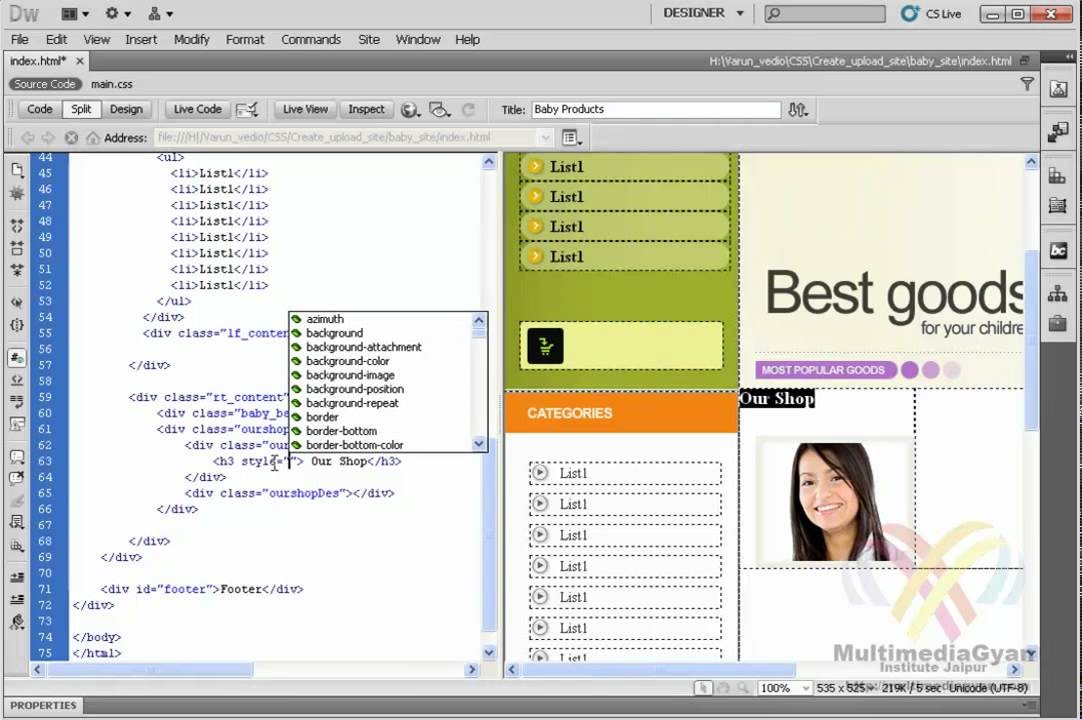Open the File menu
This screenshot has width=1082, height=720.
[x=19, y=39]
